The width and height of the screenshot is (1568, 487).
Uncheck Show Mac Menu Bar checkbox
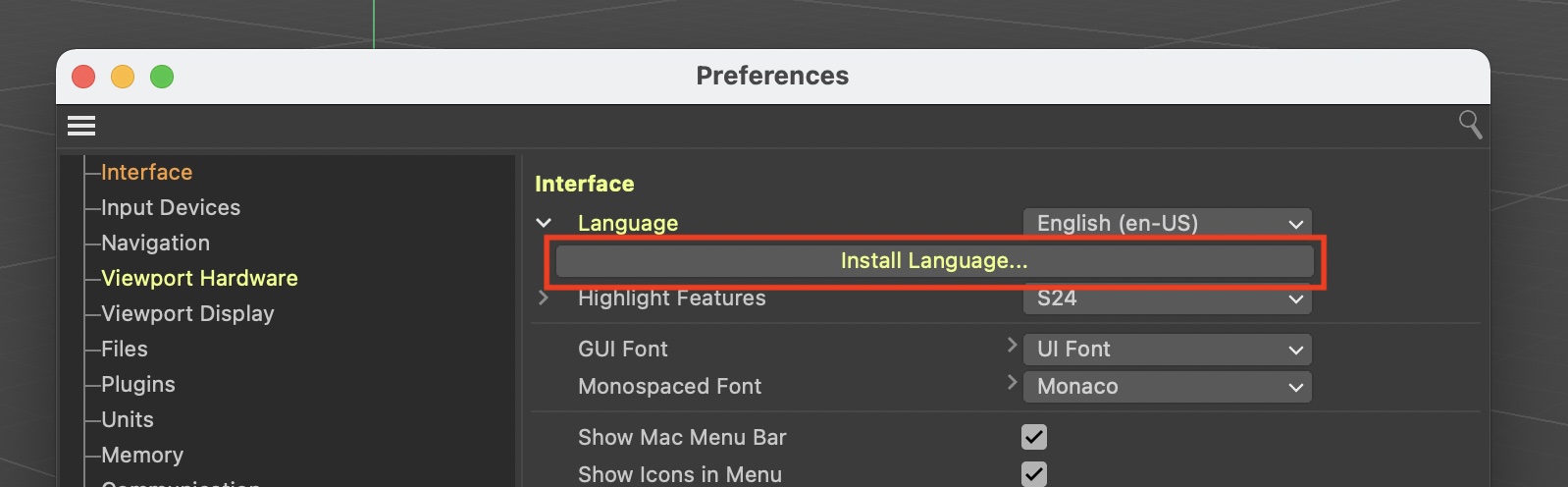(1034, 437)
